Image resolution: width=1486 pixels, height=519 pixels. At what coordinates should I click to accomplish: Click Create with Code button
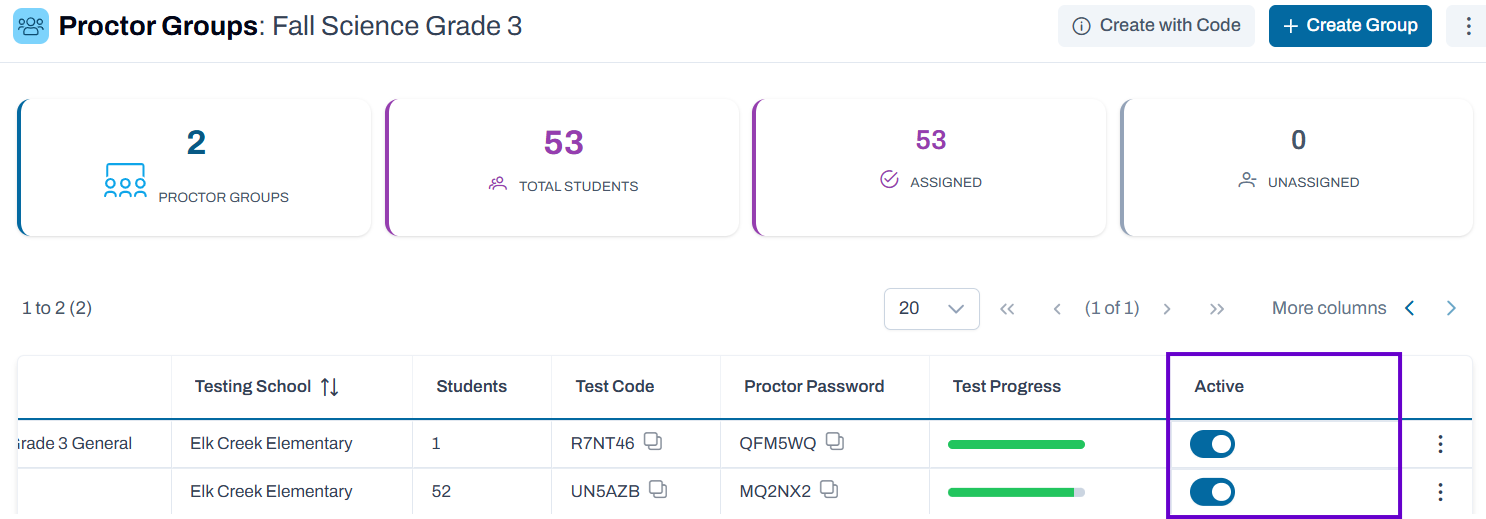(1156, 26)
